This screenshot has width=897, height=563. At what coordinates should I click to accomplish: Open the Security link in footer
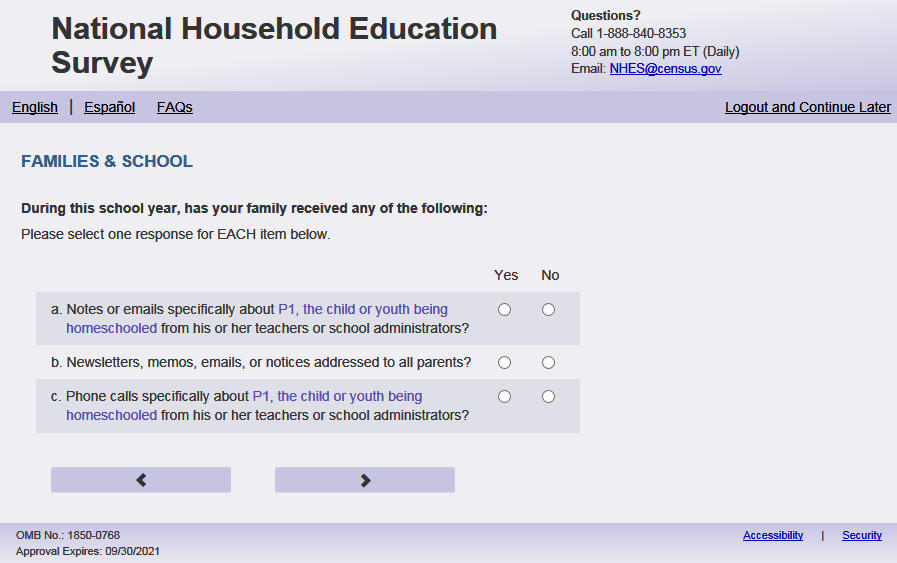click(x=861, y=535)
